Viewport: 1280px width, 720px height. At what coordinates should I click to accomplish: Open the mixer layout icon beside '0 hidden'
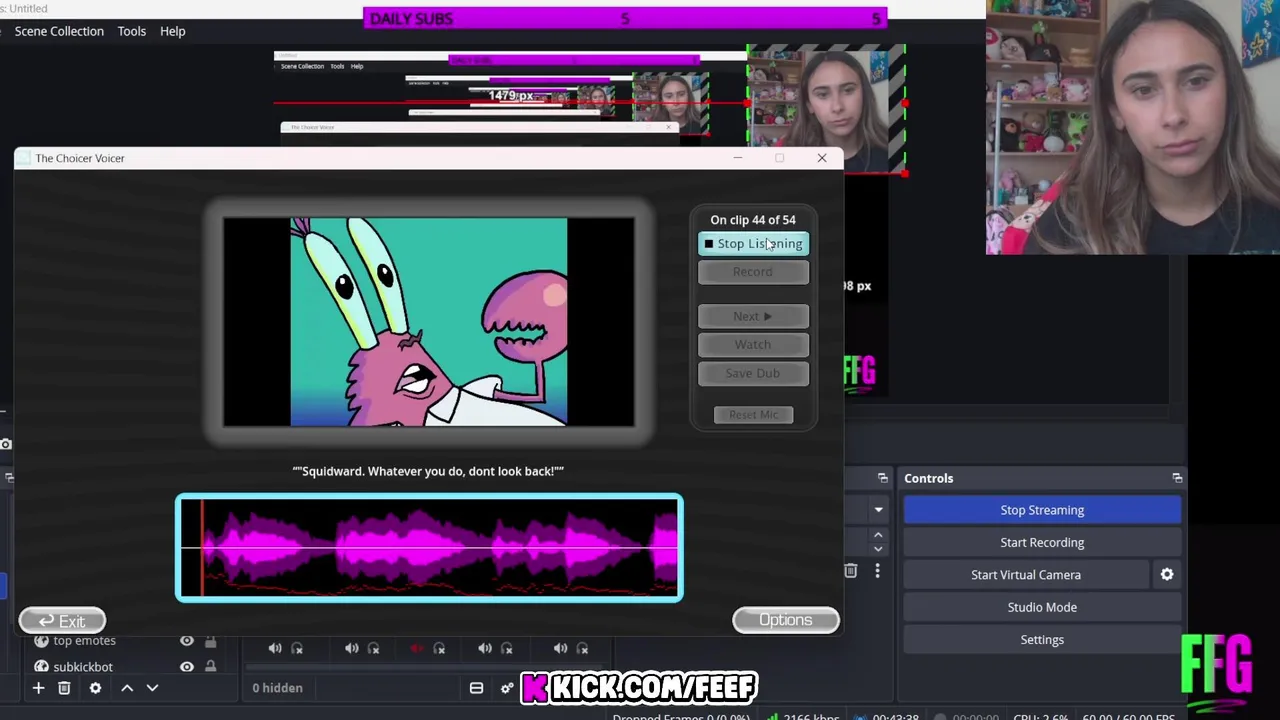pos(476,688)
